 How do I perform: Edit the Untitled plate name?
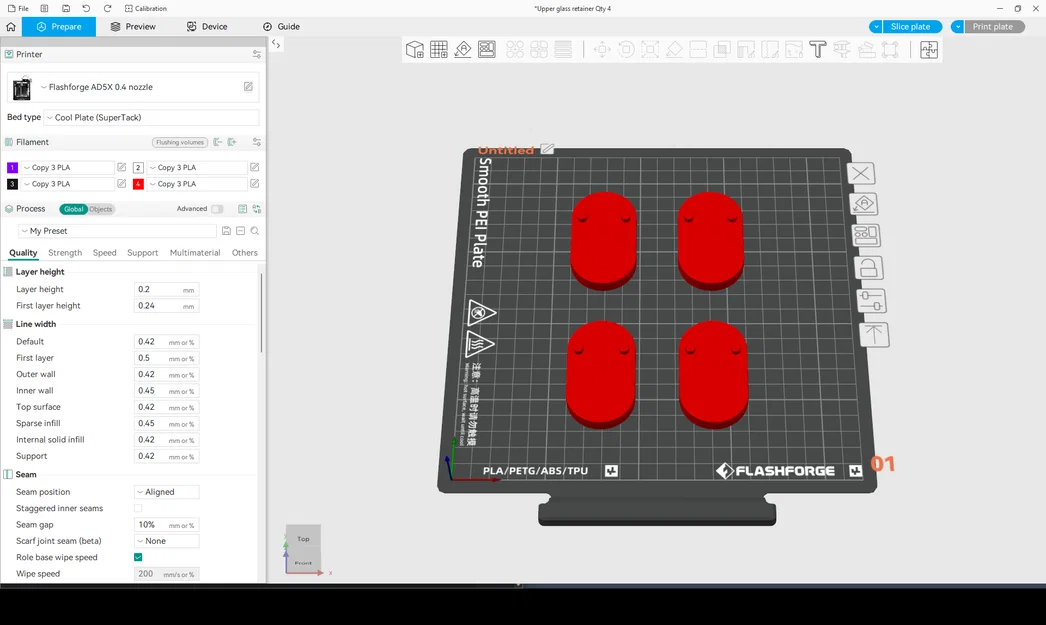(x=548, y=149)
